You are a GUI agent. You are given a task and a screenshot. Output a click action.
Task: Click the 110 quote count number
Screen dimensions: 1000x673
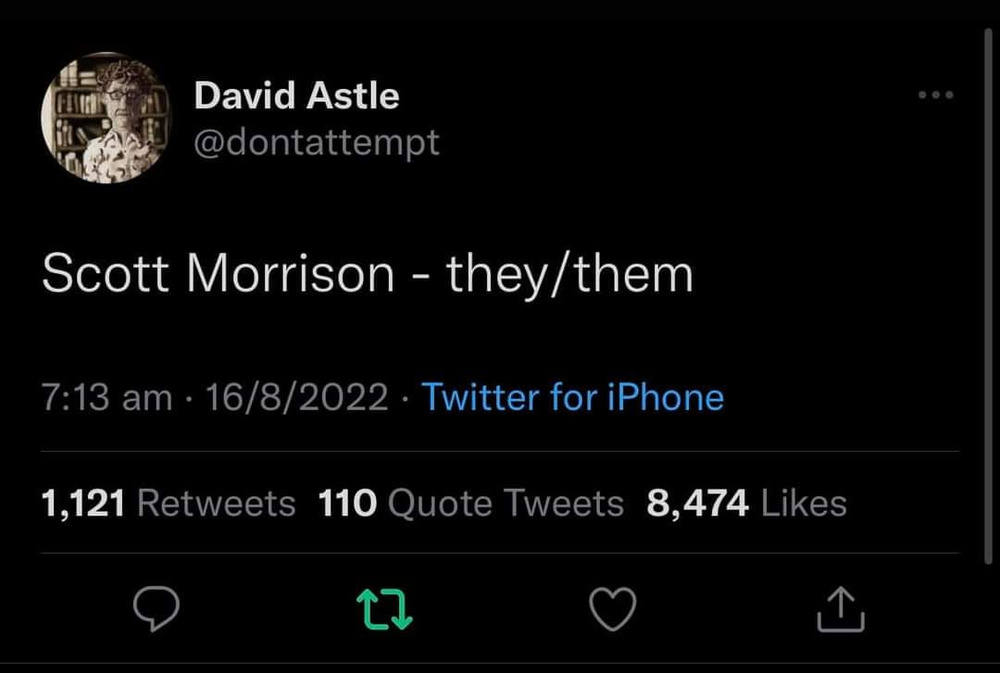pos(347,503)
